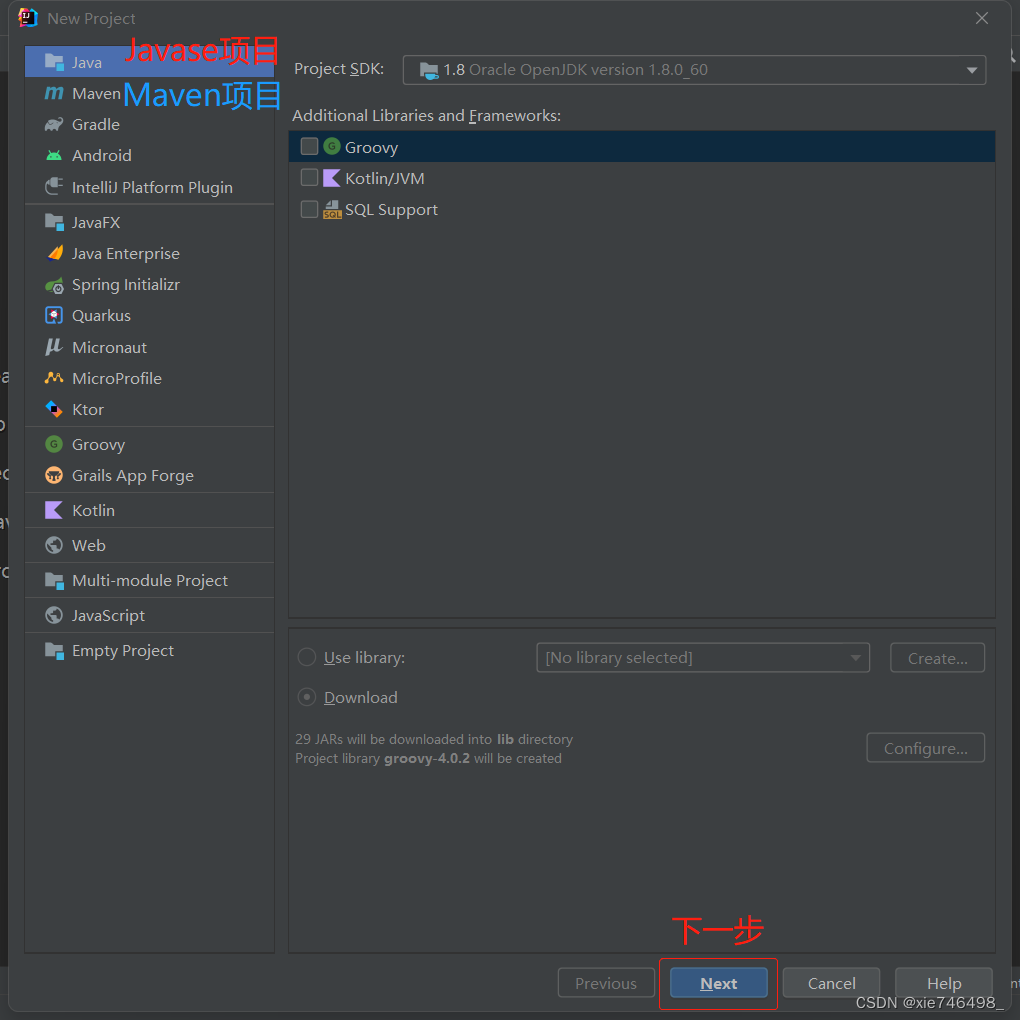
Task: Select IntelliJ Platform Plugin project type
Action: click(152, 187)
